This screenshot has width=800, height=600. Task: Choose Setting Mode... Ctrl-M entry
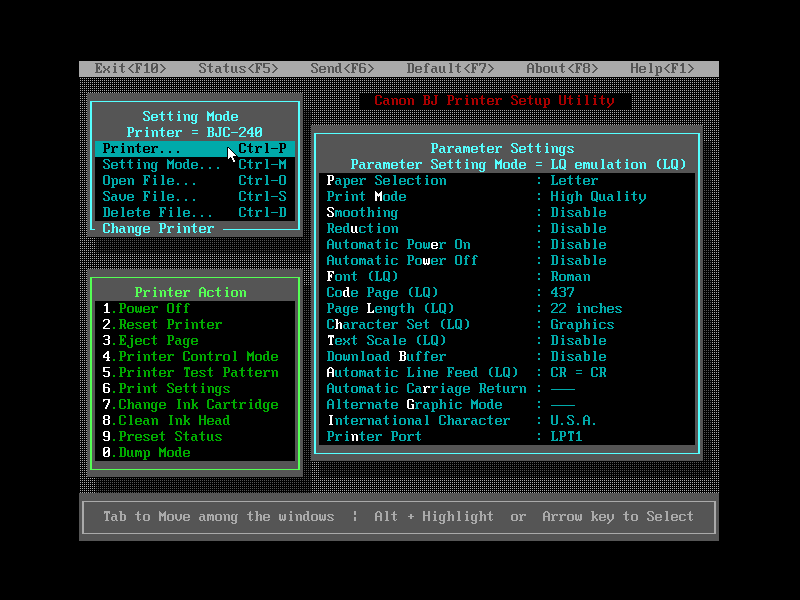coord(195,164)
